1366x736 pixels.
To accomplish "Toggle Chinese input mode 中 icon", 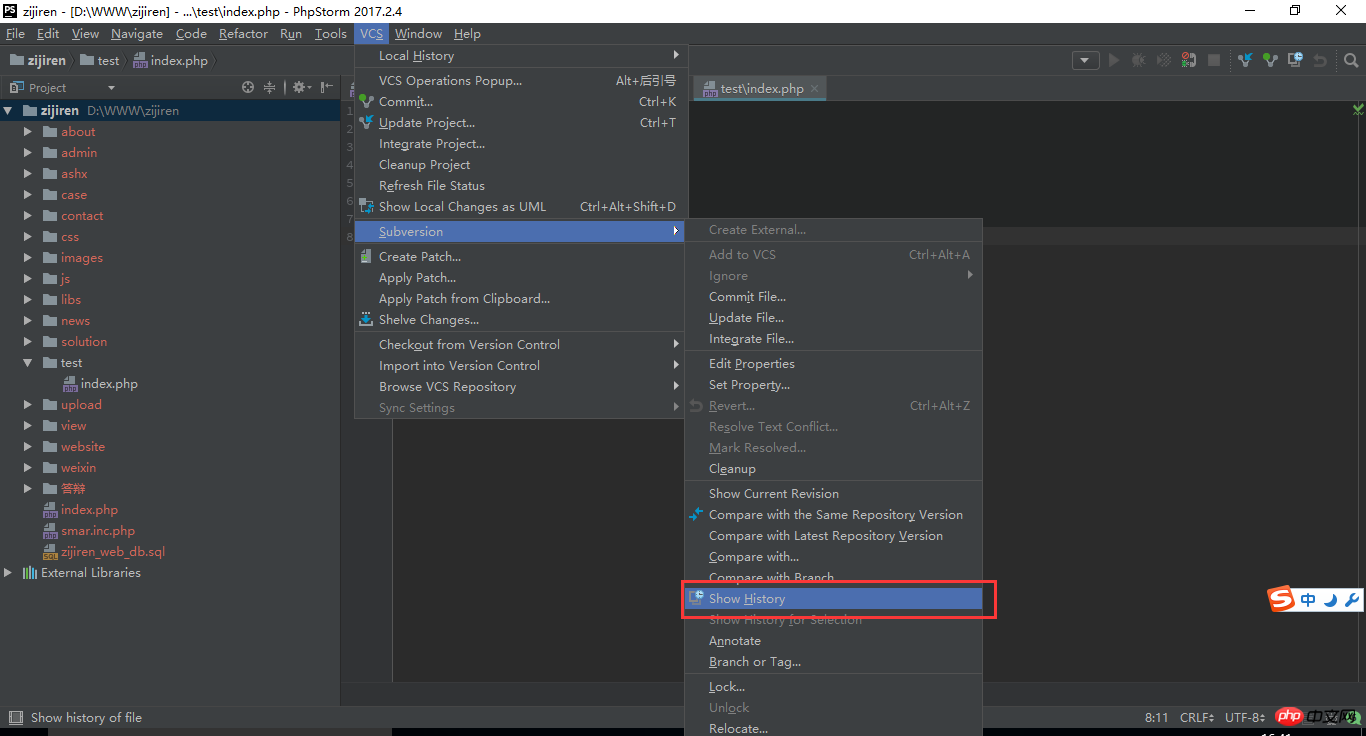I will tap(1308, 600).
